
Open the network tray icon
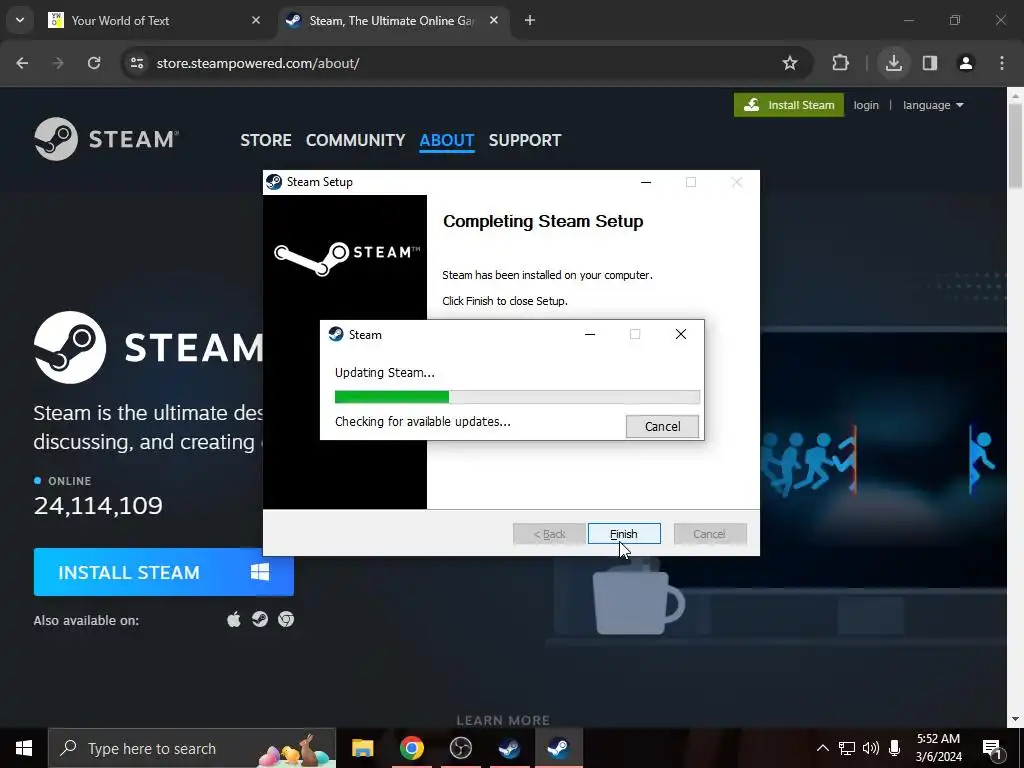[847, 748]
